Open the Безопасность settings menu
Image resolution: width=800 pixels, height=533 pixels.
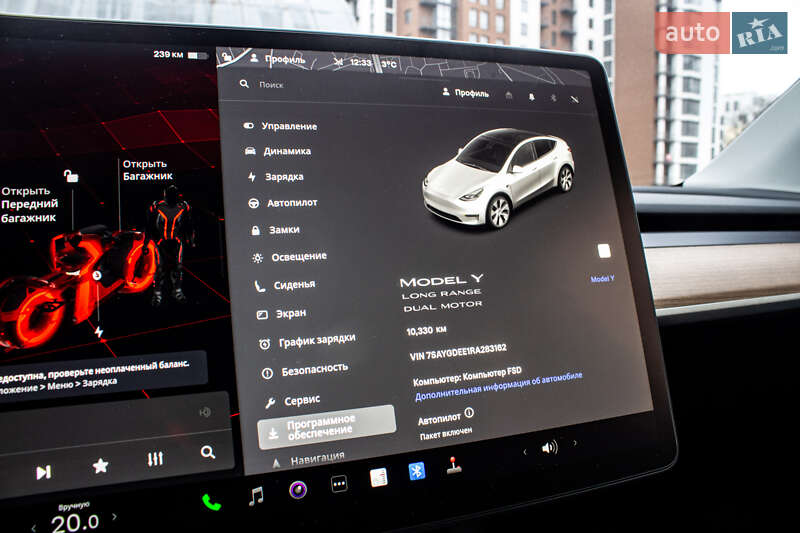click(x=305, y=370)
